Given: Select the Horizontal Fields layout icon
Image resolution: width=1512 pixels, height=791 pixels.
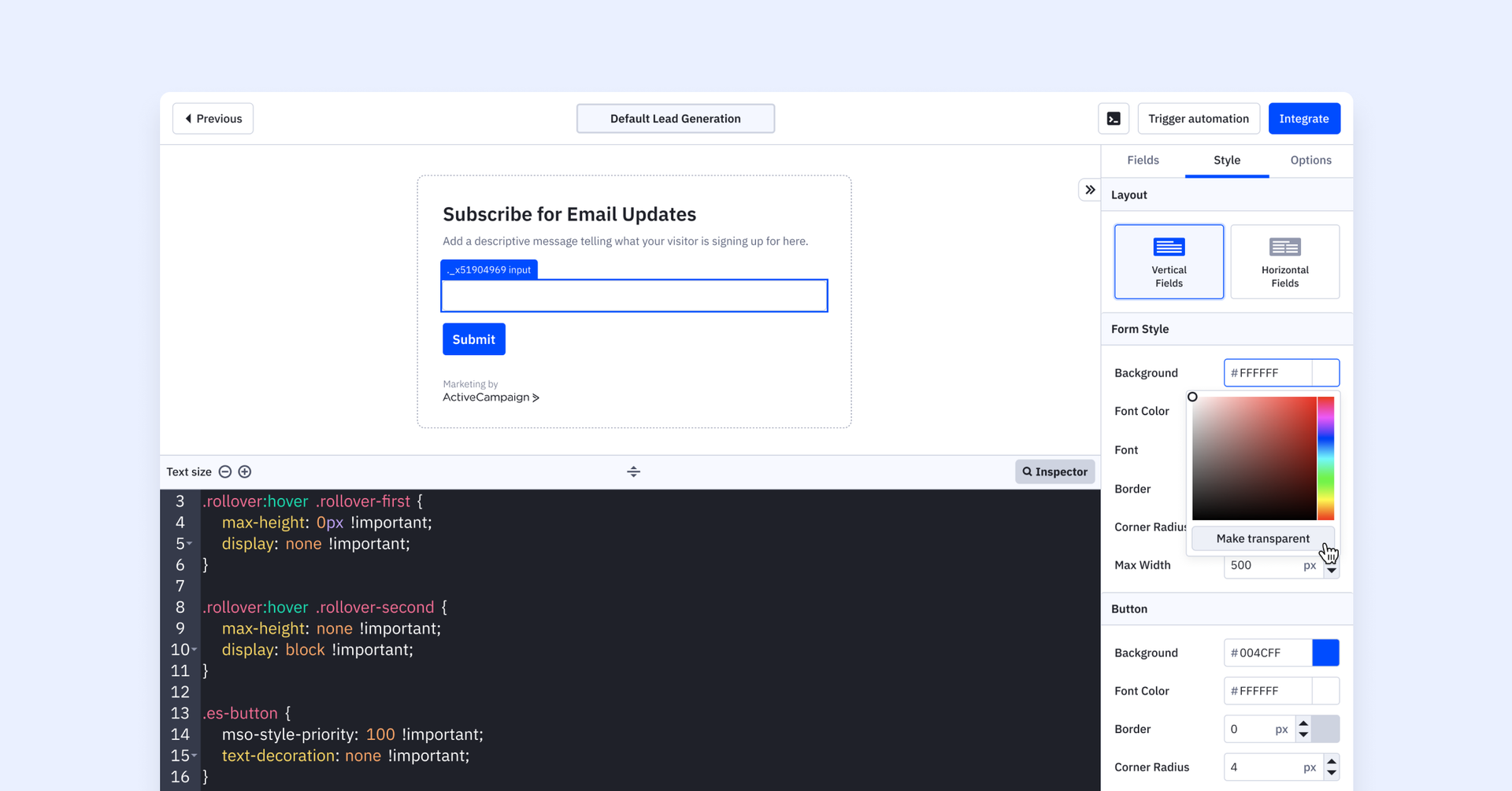Looking at the screenshot, I should click(1284, 247).
